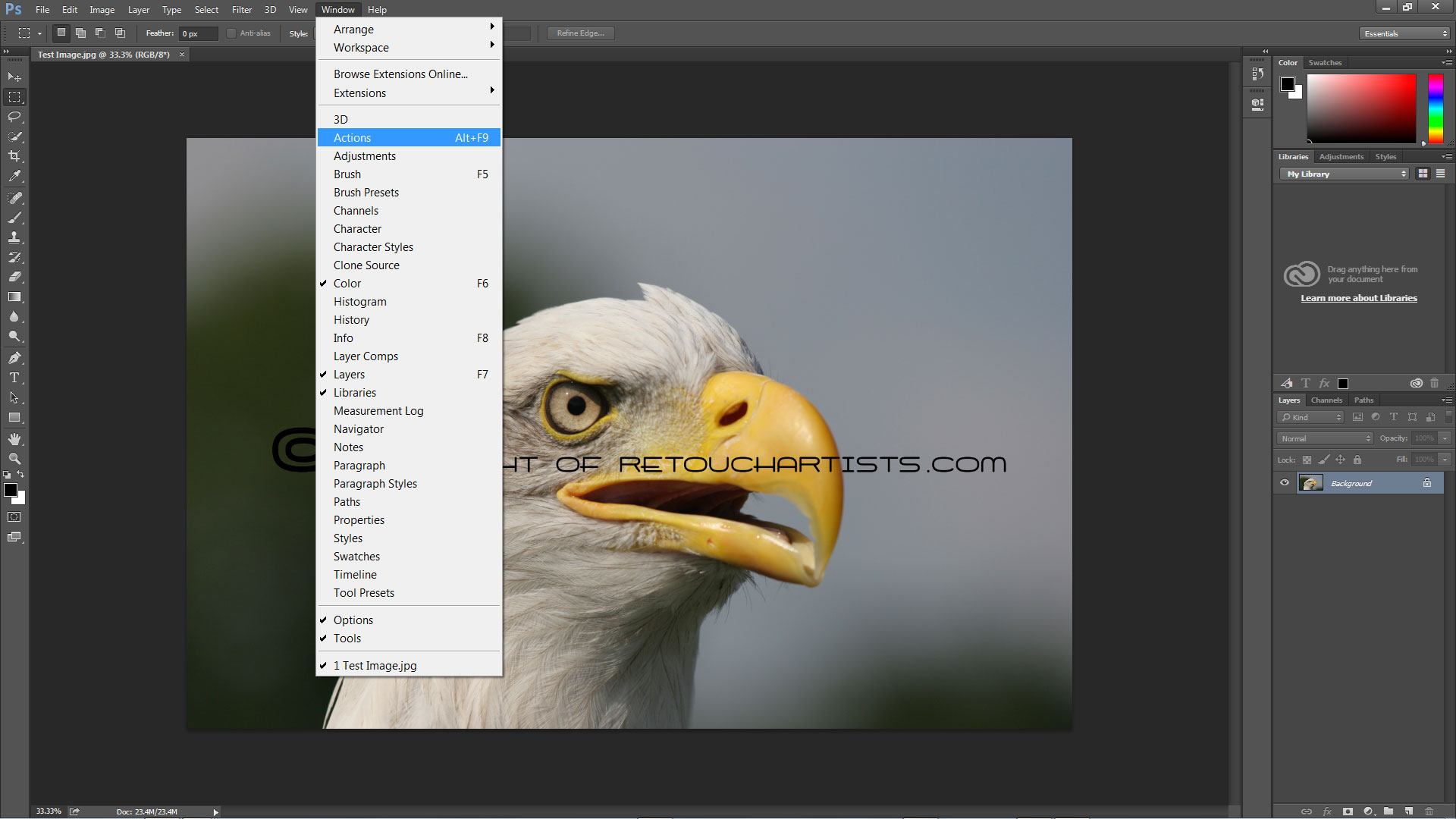This screenshot has width=1456, height=819.
Task: Click Browse Extensions Online
Action: coord(409,74)
